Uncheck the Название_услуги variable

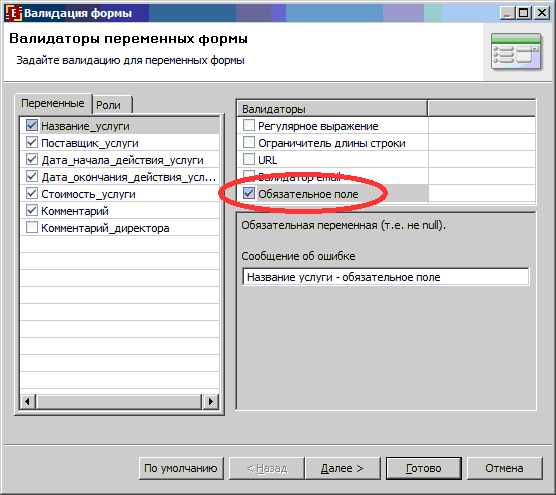pos(32,125)
